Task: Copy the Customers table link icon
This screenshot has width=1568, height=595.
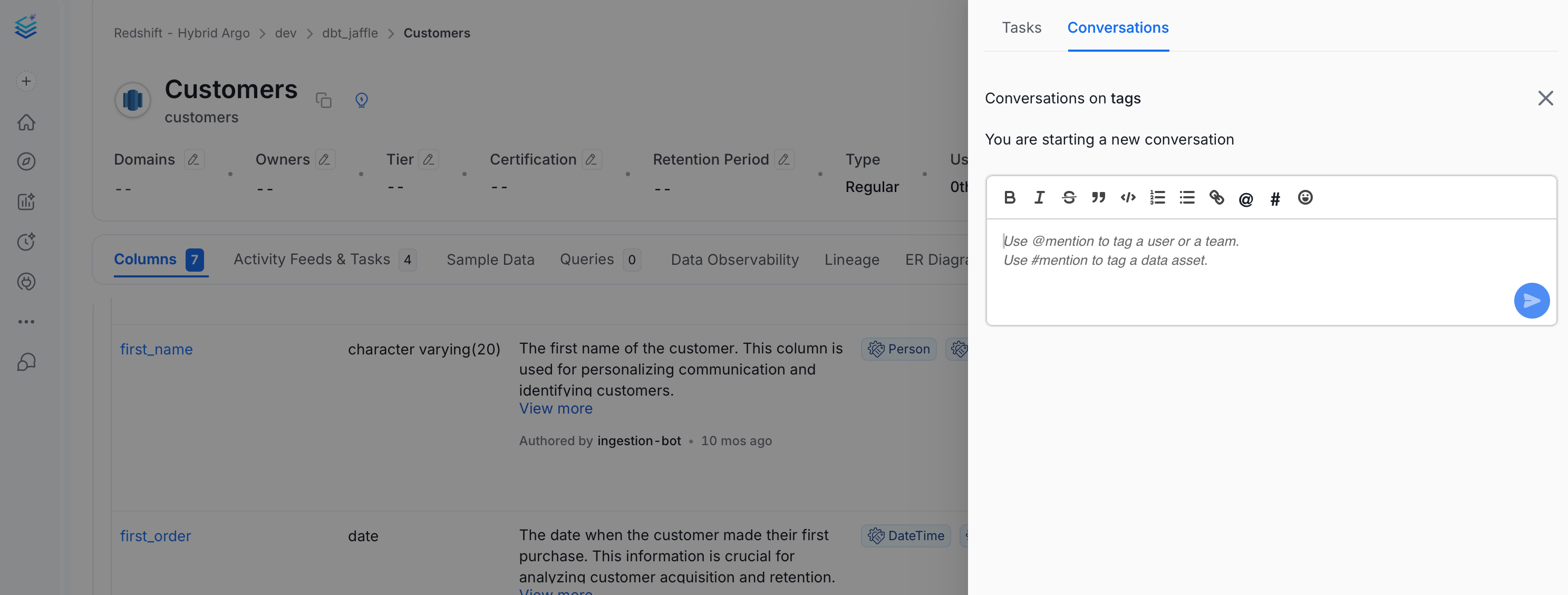Action: (324, 100)
